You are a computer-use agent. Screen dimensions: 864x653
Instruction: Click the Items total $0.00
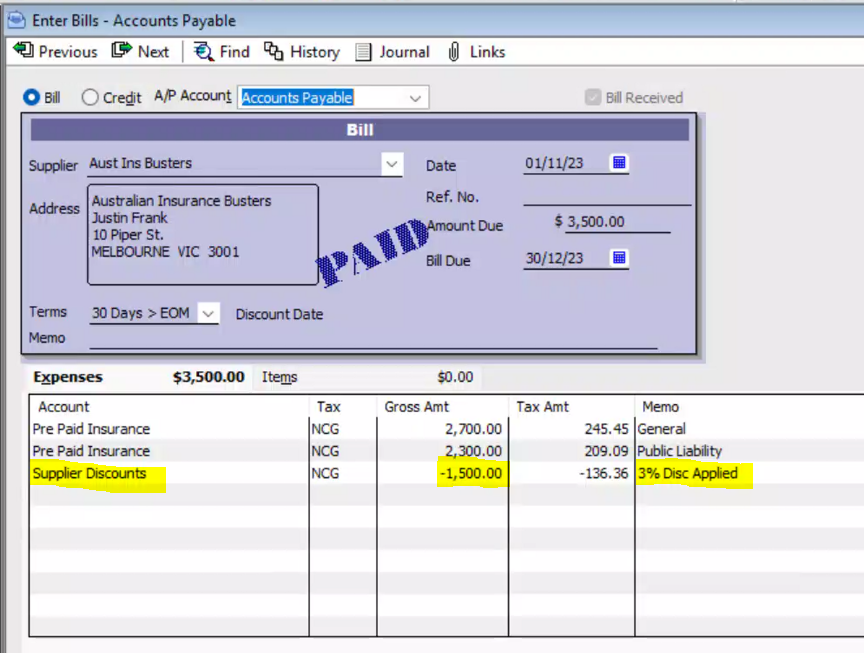coord(455,377)
